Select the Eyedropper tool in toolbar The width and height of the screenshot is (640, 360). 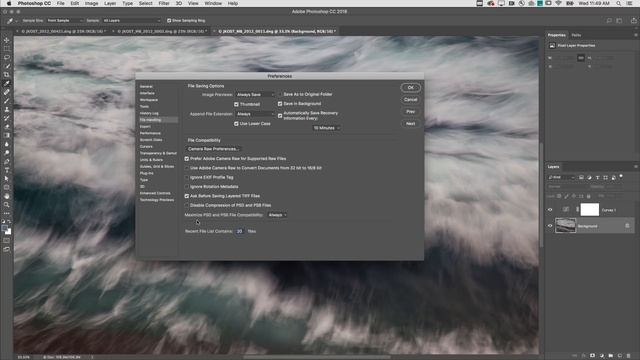(7, 83)
